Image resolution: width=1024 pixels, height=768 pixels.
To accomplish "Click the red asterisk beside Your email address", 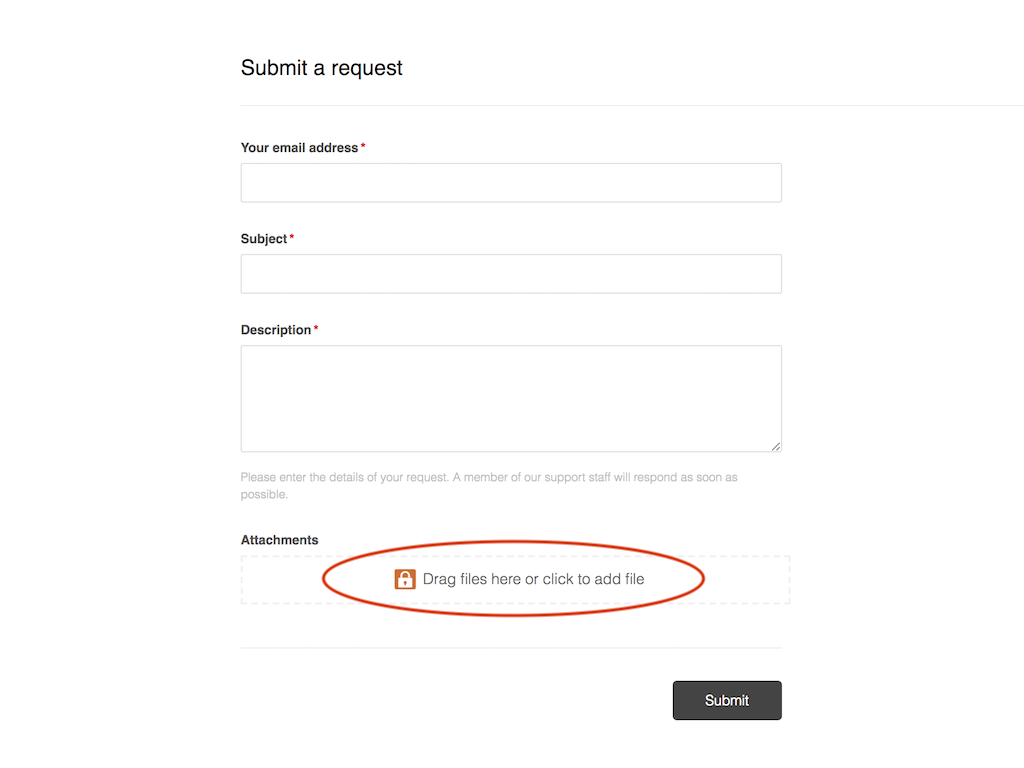I will (x=363, y=148).
